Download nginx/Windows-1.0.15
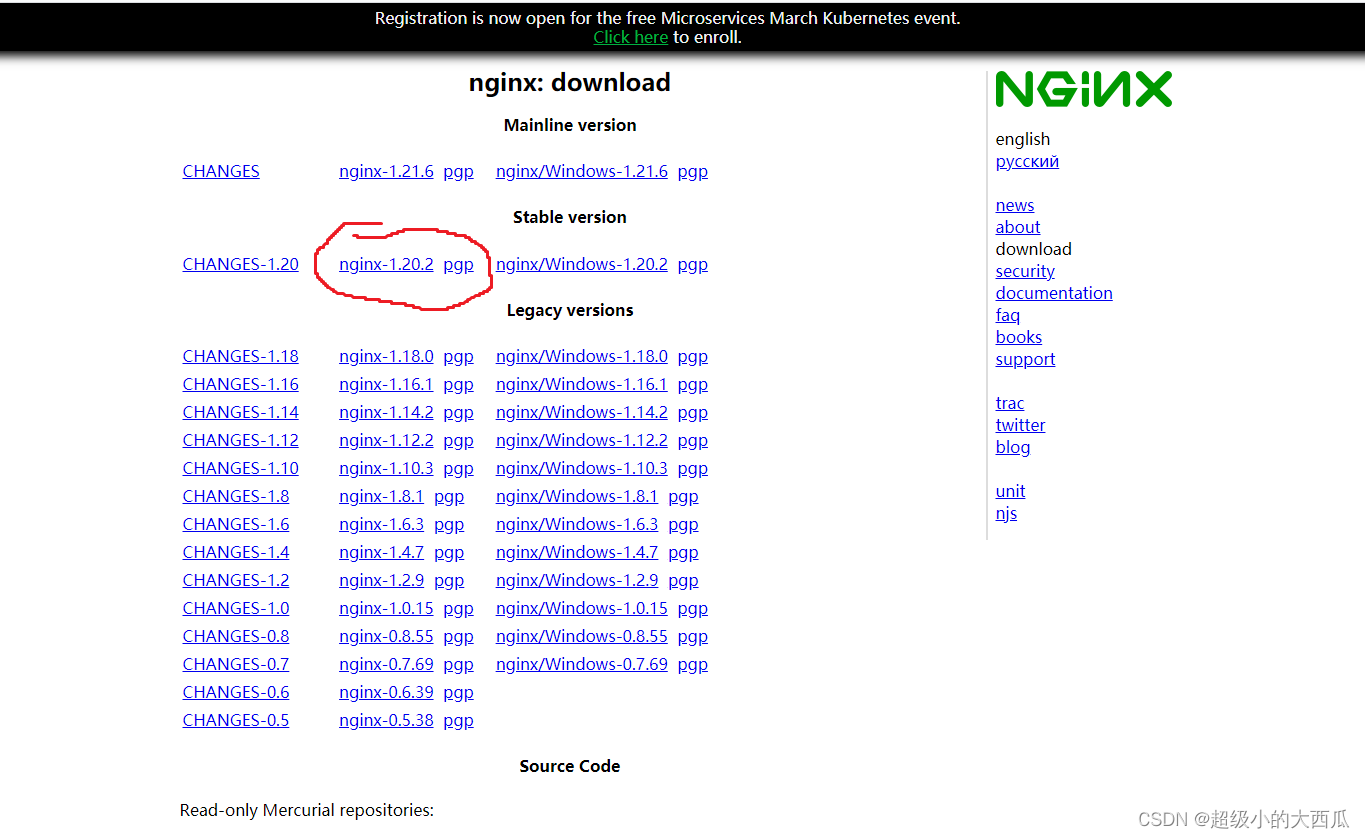 [582, 608]
